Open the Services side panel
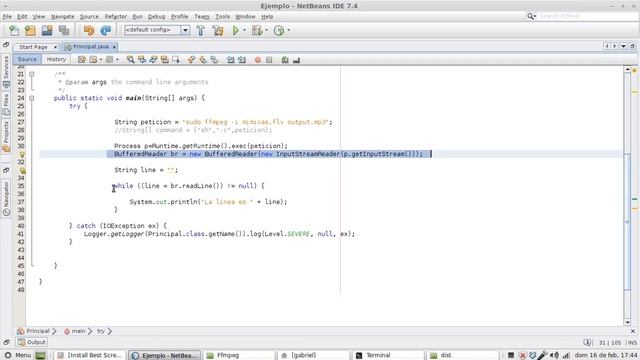This screenshot has width=640, height=360. pyautogui.click(x=6, y=71)
